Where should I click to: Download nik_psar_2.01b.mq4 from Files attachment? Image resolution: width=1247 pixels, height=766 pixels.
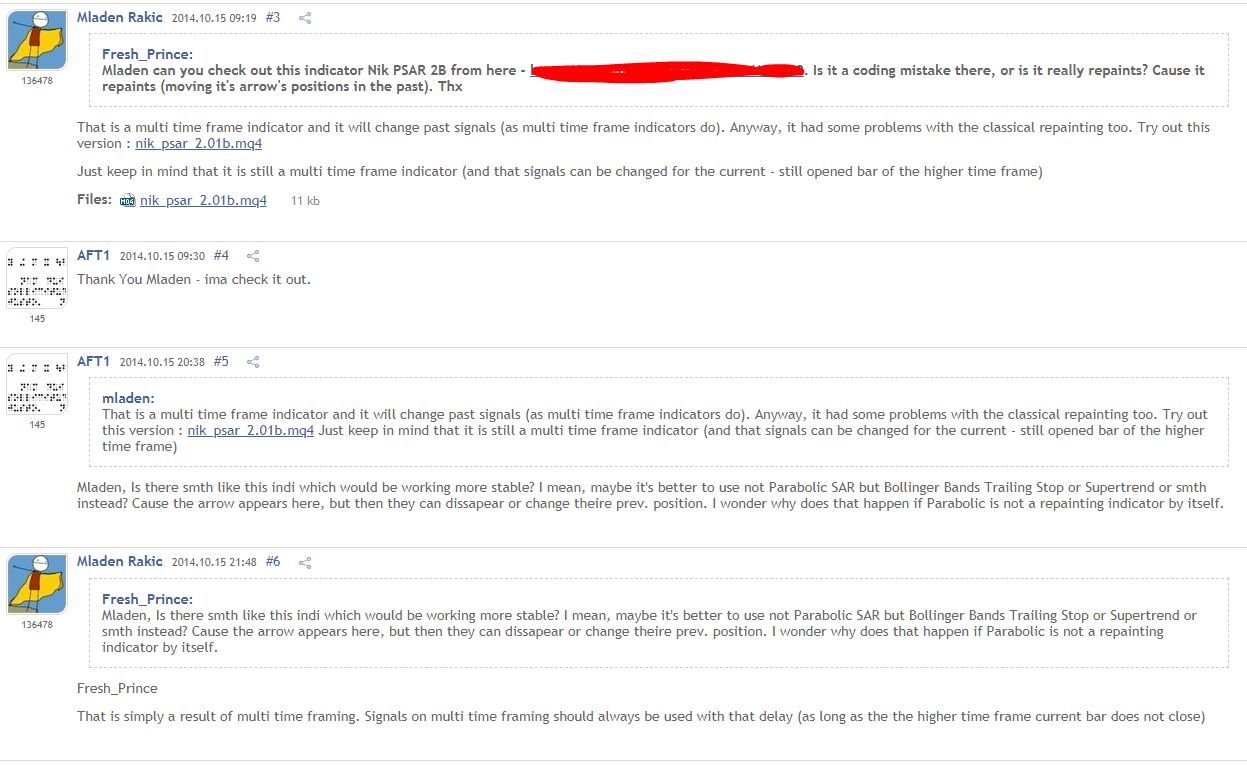click(x=203, y=201)
